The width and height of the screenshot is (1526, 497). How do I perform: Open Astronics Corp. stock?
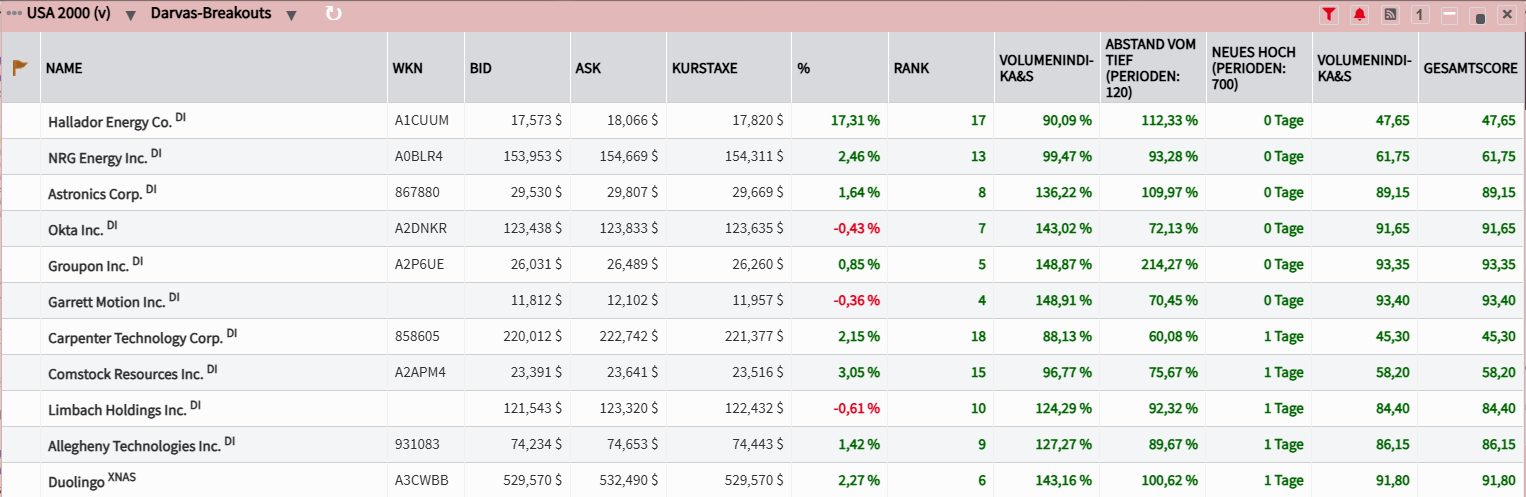pos(95,193)
